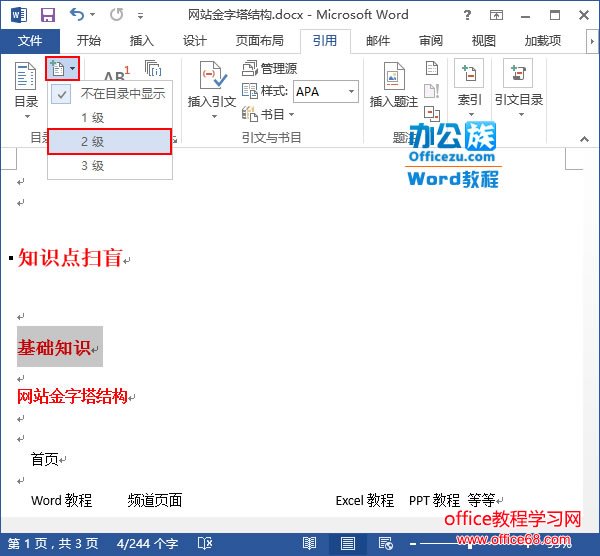
Task: Click the heading 网站金字塔结构
Action: [72, 396]
